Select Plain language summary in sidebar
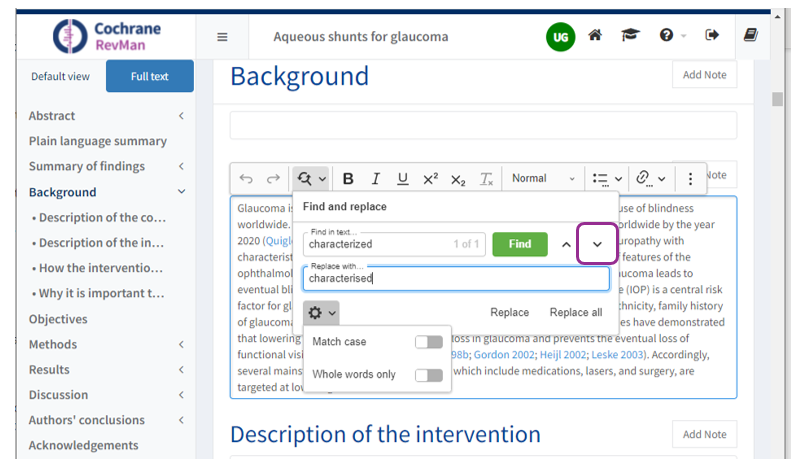This screenshot has height=476, width=803. (98, 141)
